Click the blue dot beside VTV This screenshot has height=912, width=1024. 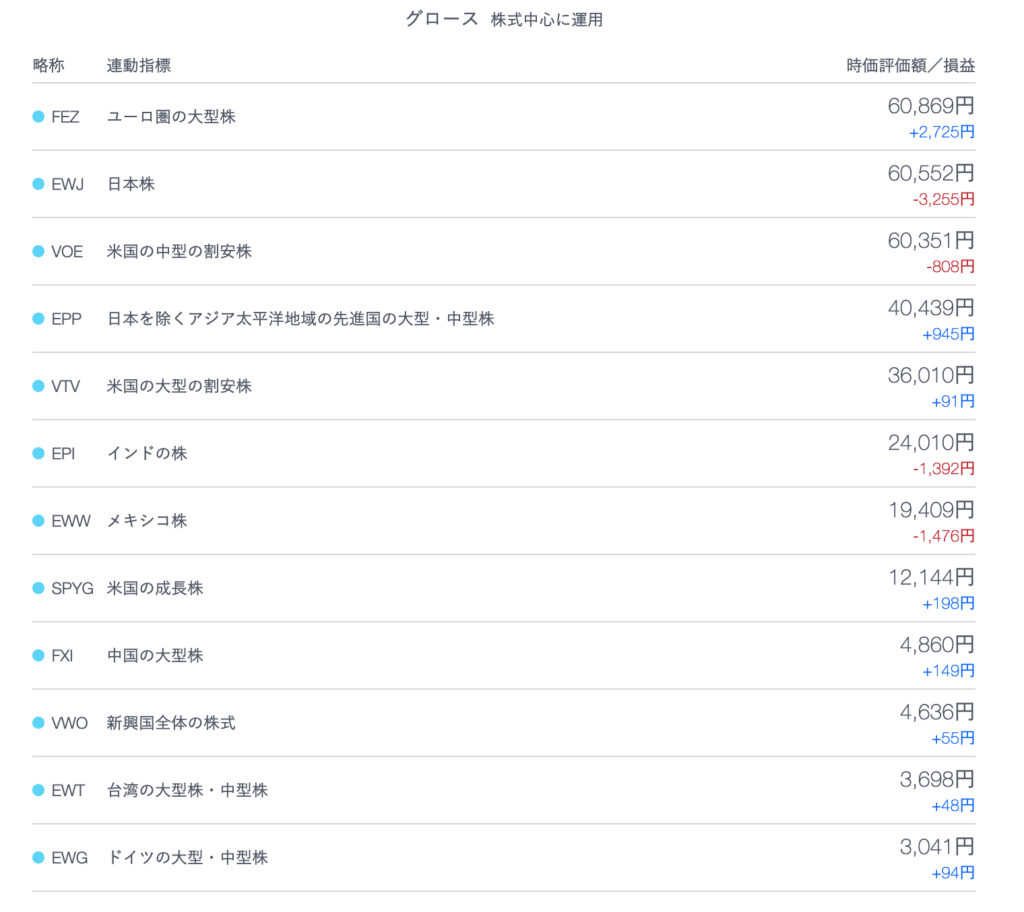click(39, 386)
